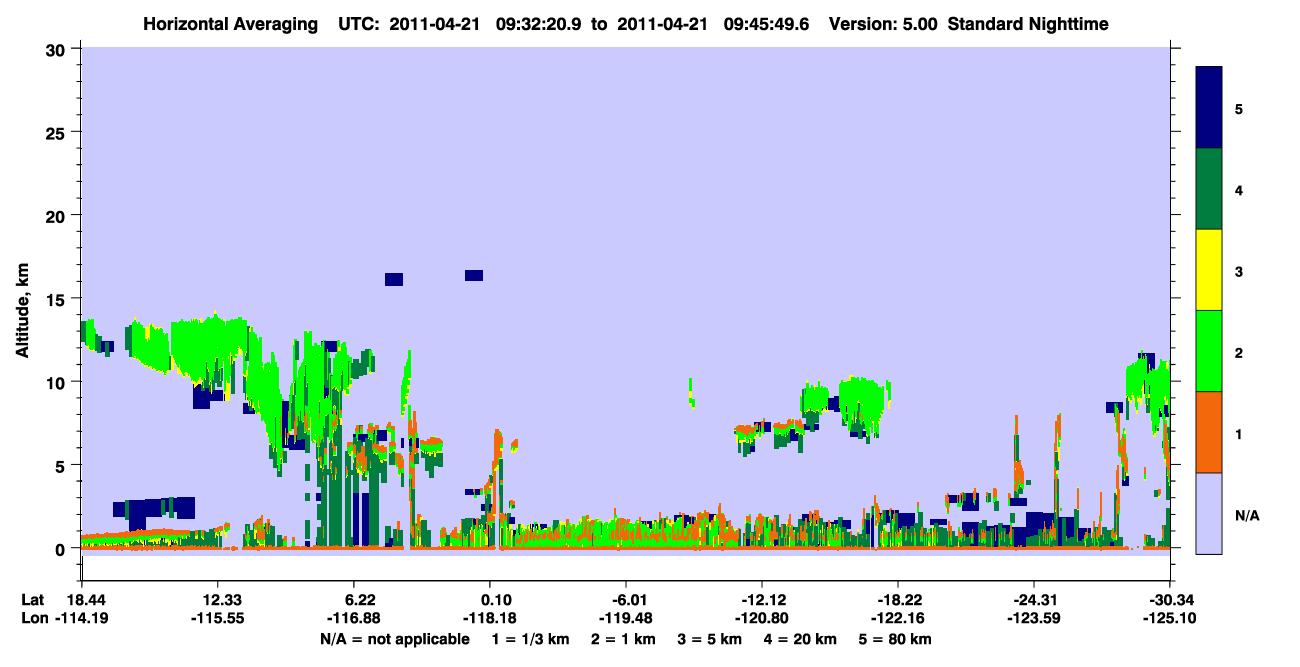Click the latitude value '-30.34'
Screen dimensions: 1300x667
(1170, 600)
